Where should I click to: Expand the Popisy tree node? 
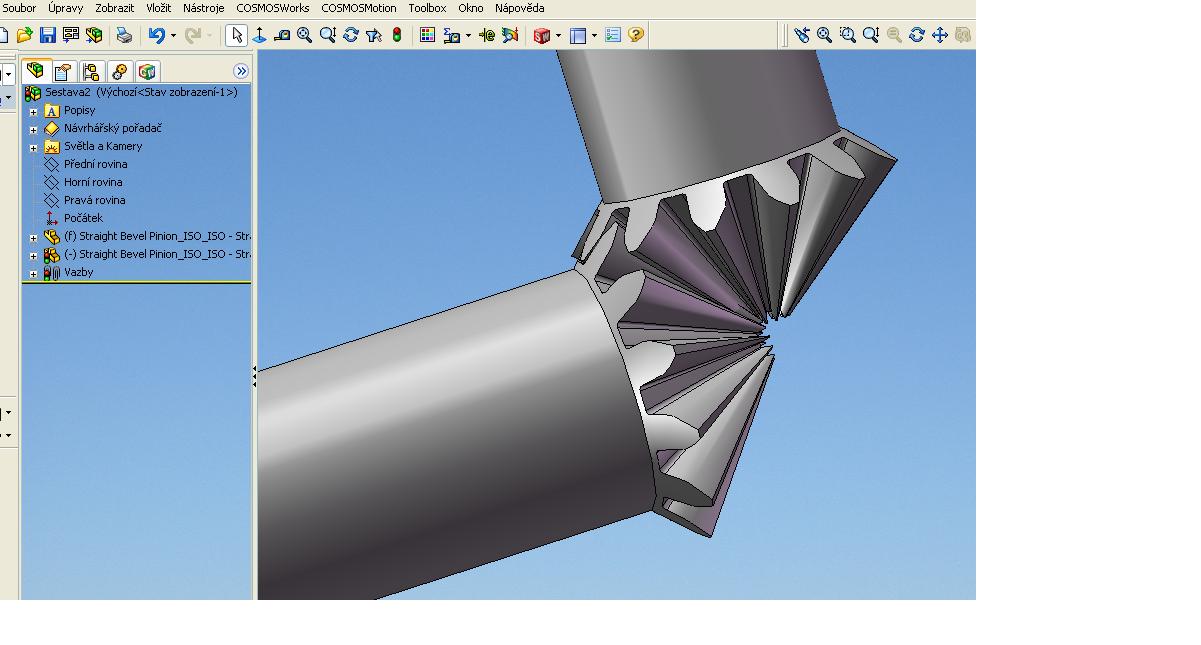tap(33, 111)
